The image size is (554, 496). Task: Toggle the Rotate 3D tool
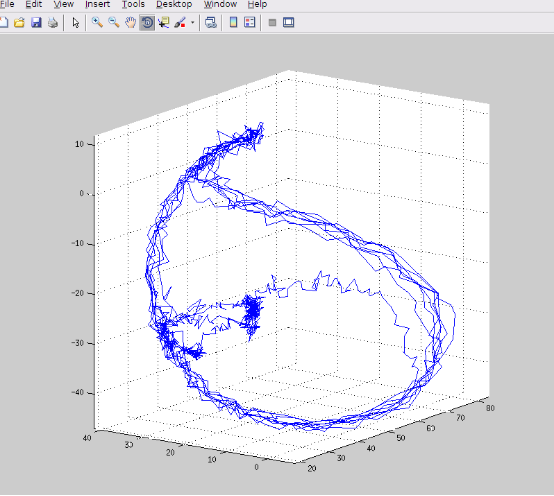click(147, 23)
